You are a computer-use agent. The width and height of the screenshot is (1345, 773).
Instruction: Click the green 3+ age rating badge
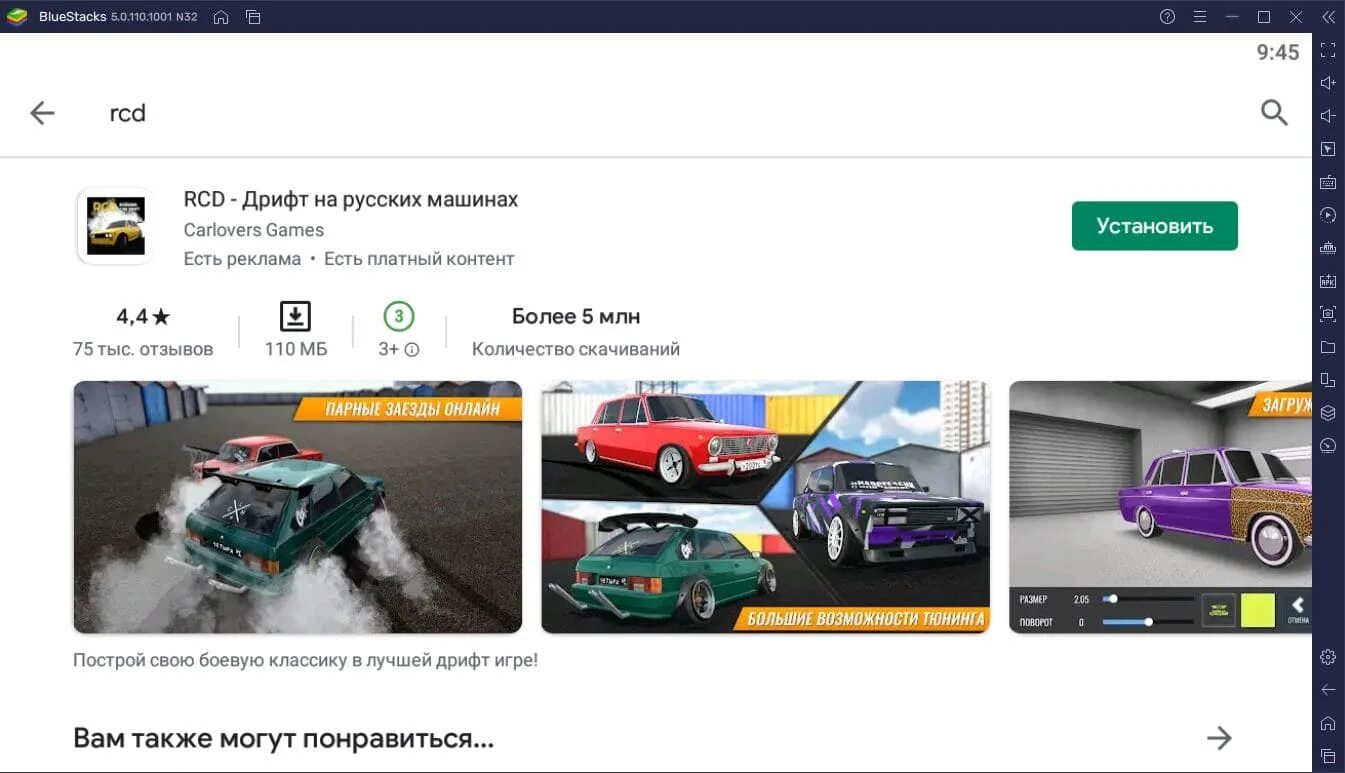pos(398,317)
